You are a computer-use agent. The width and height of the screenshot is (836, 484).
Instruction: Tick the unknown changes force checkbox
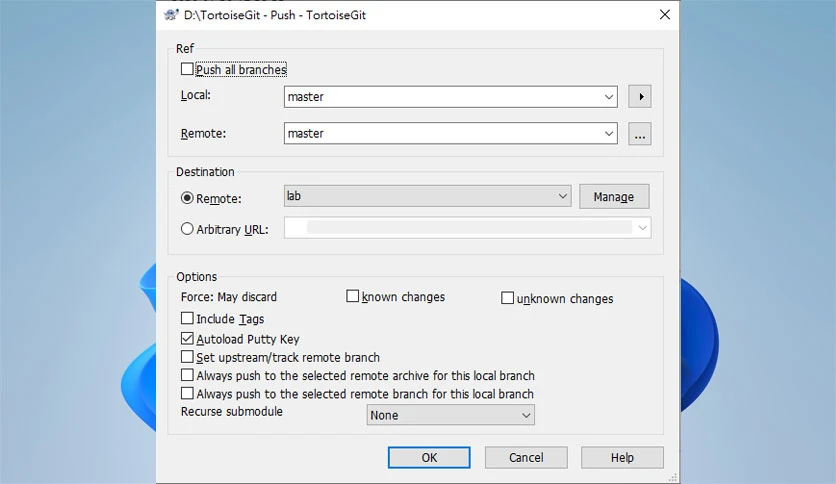(x=507, y=297)
